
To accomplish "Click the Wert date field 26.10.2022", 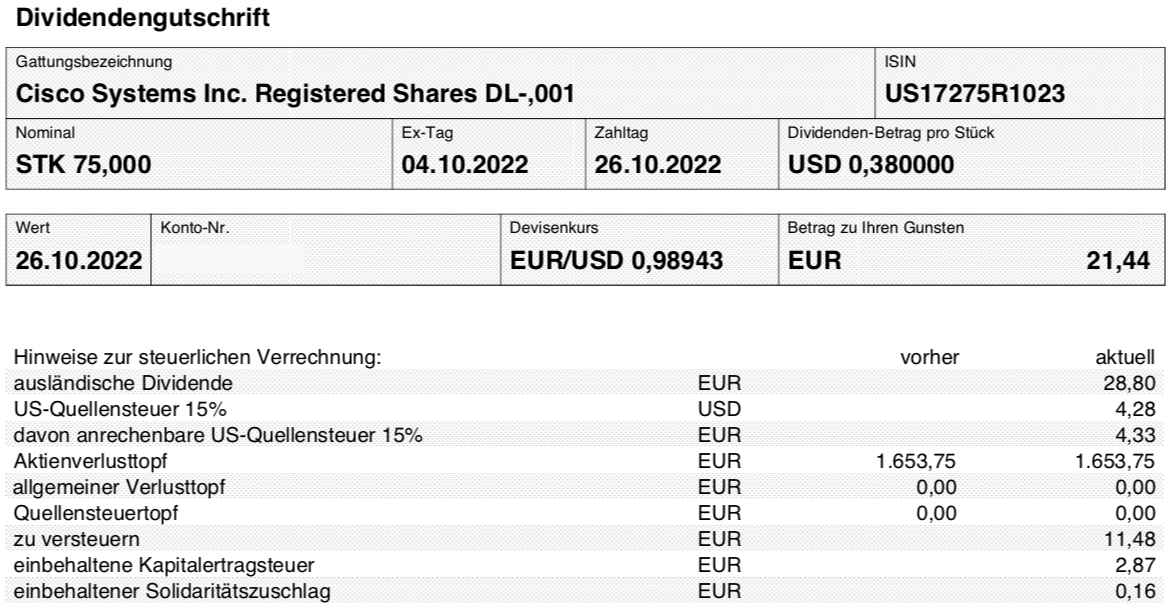I will (x=79, y=260).
